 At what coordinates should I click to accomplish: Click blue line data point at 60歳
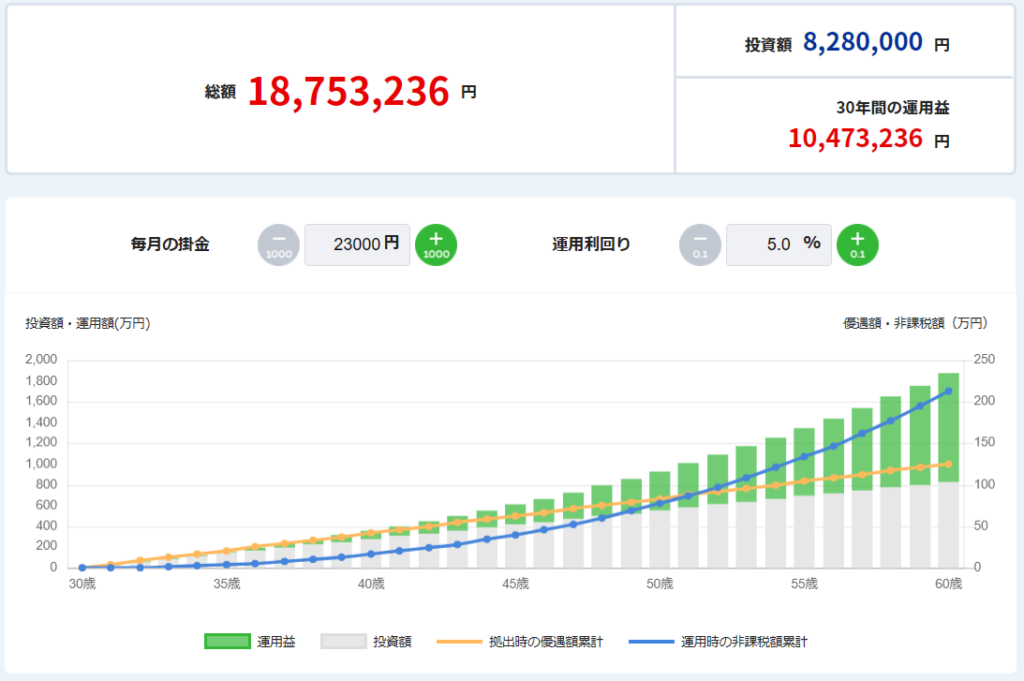click(x=948, y=391)
